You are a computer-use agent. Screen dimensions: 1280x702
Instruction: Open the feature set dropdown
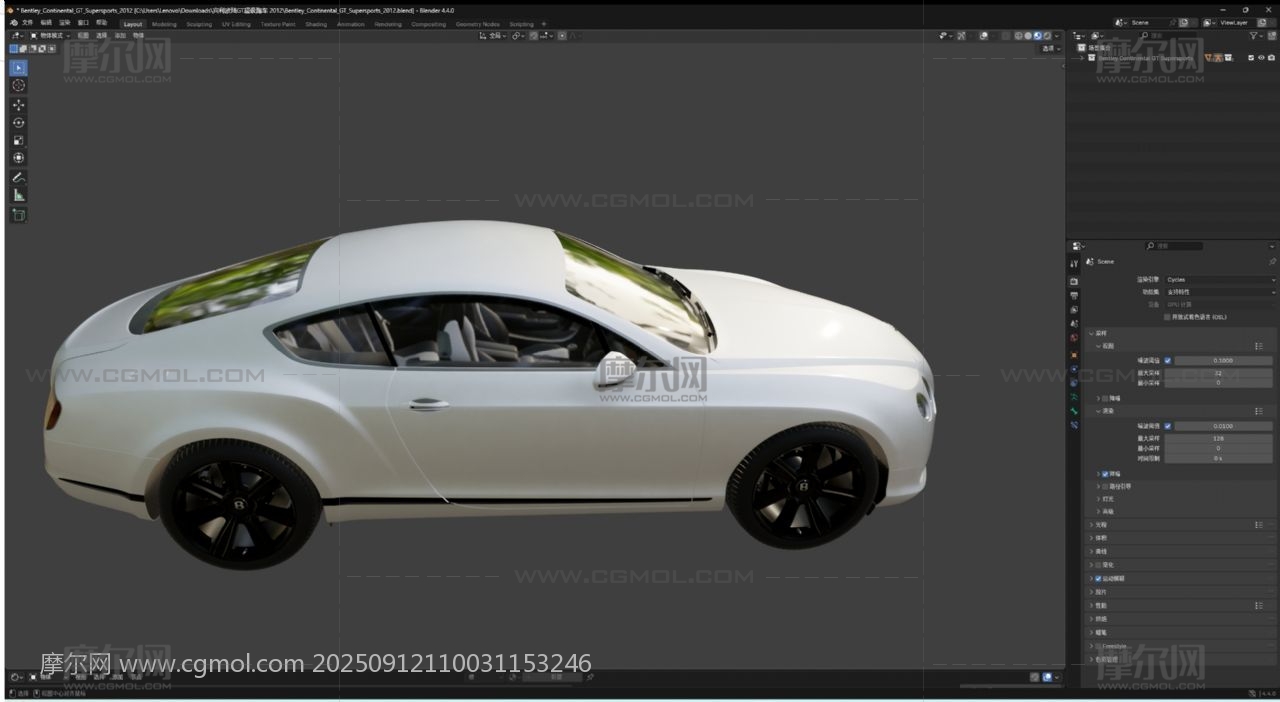[x=1219, y=292]
